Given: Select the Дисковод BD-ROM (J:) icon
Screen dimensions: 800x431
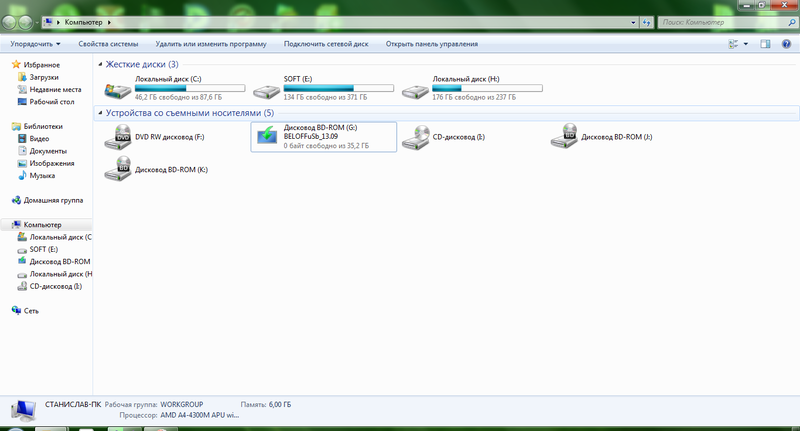Looking at the screenshot, I should pos(564,138).
